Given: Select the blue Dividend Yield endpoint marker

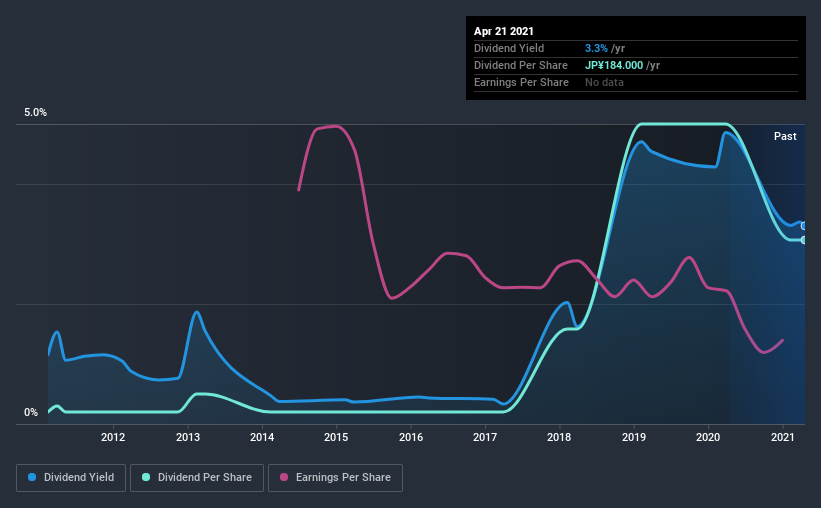Looking at the screenshot, I should click(804, 226).
